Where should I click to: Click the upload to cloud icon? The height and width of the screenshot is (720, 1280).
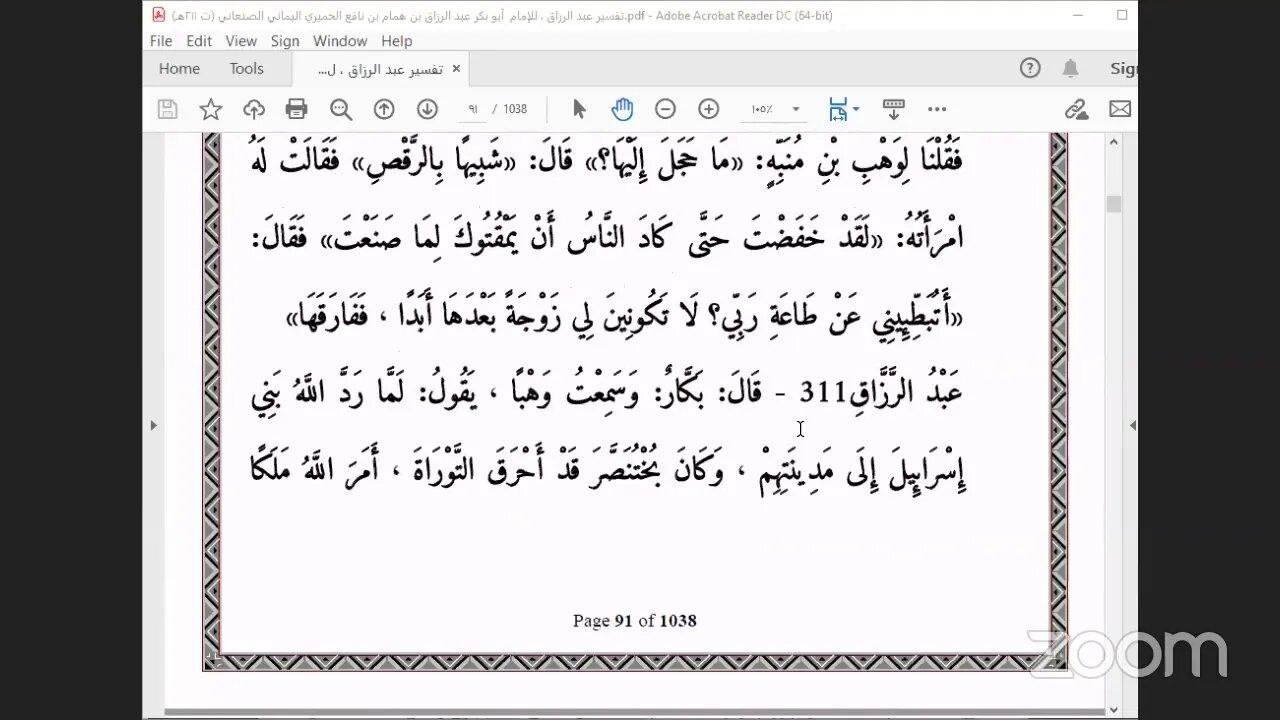(254, 110)
